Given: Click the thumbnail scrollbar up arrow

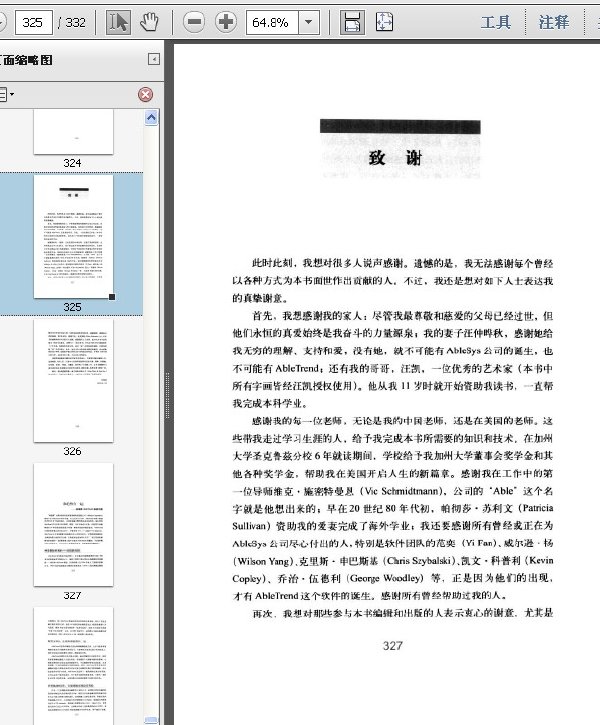Looking at the screenshot, I should tap(151, 118).
